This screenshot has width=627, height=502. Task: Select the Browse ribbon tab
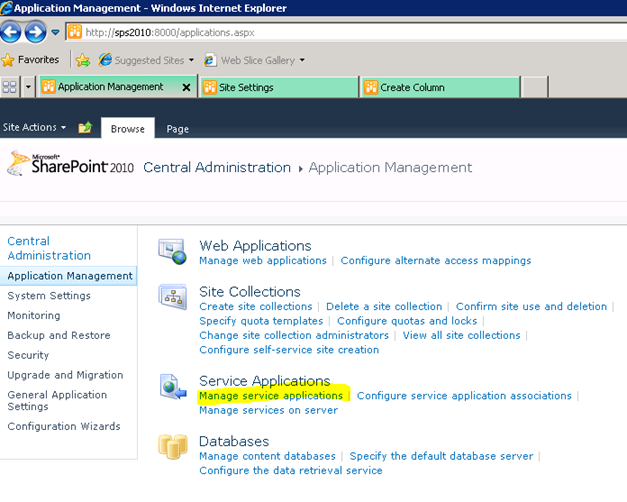(x=128, y=129)
